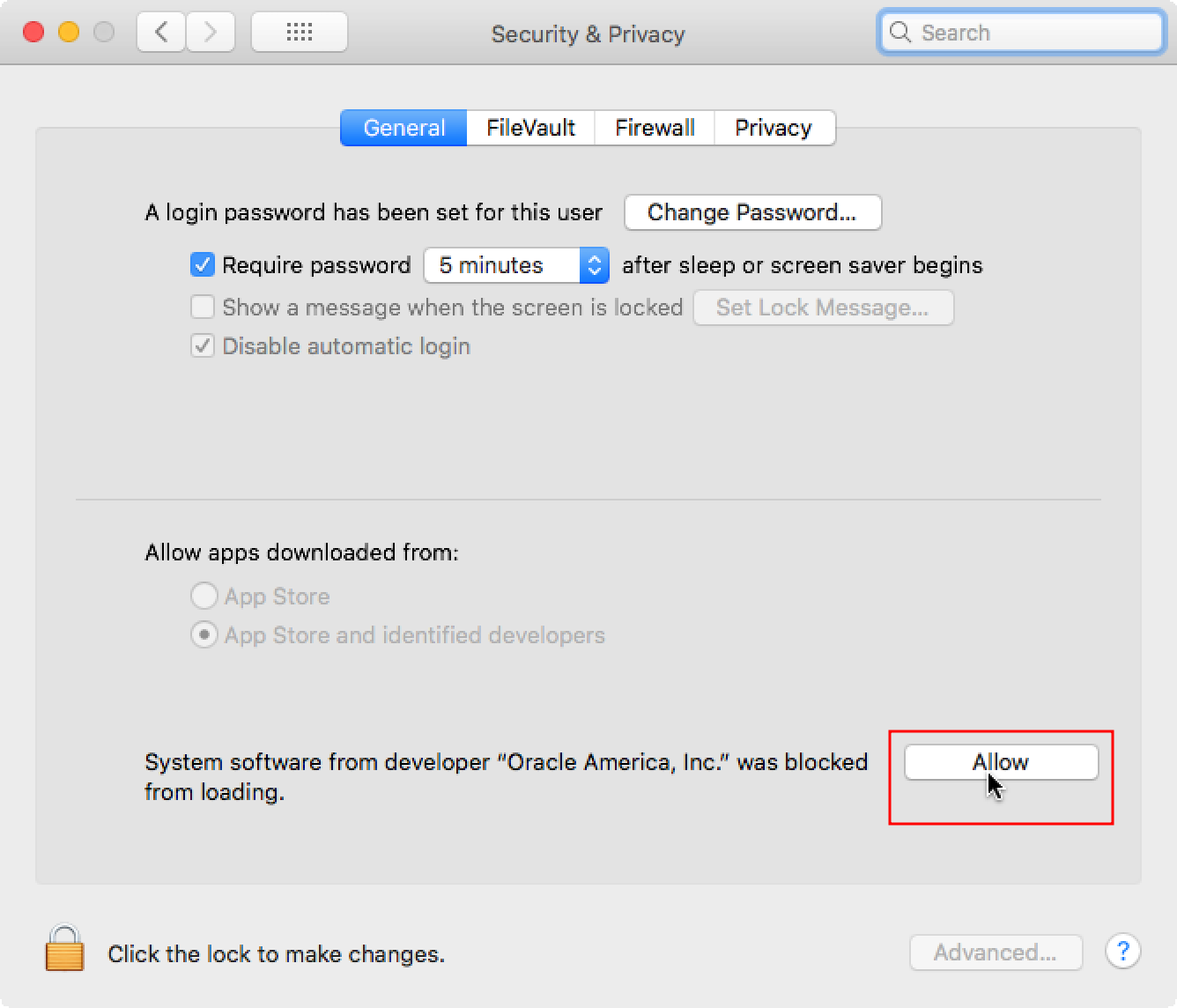Open the help question mark button
The height and width of the screenshot is (1008, 1177).
coord(1123,952)
